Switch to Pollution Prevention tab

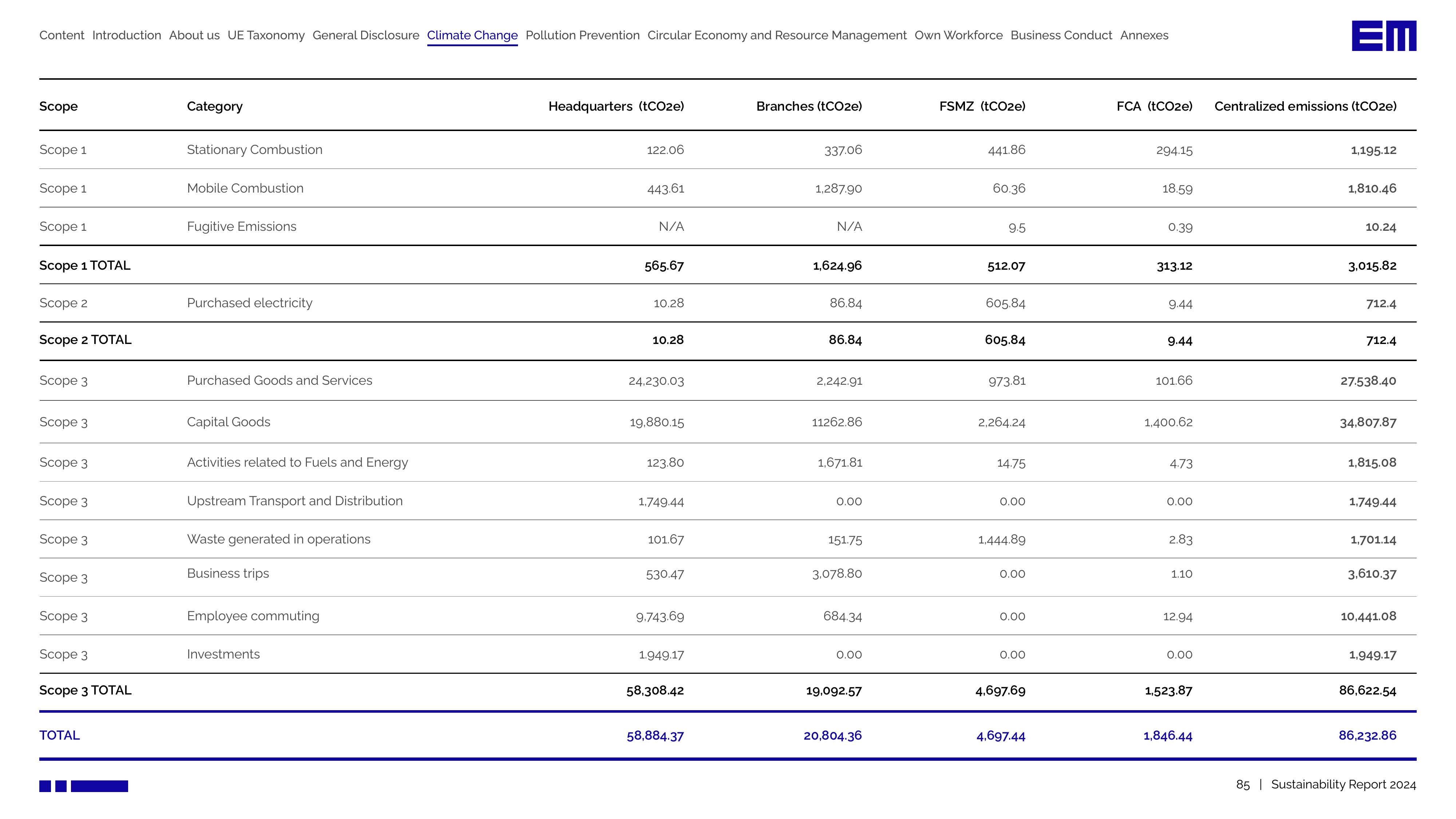pos(583,35)
